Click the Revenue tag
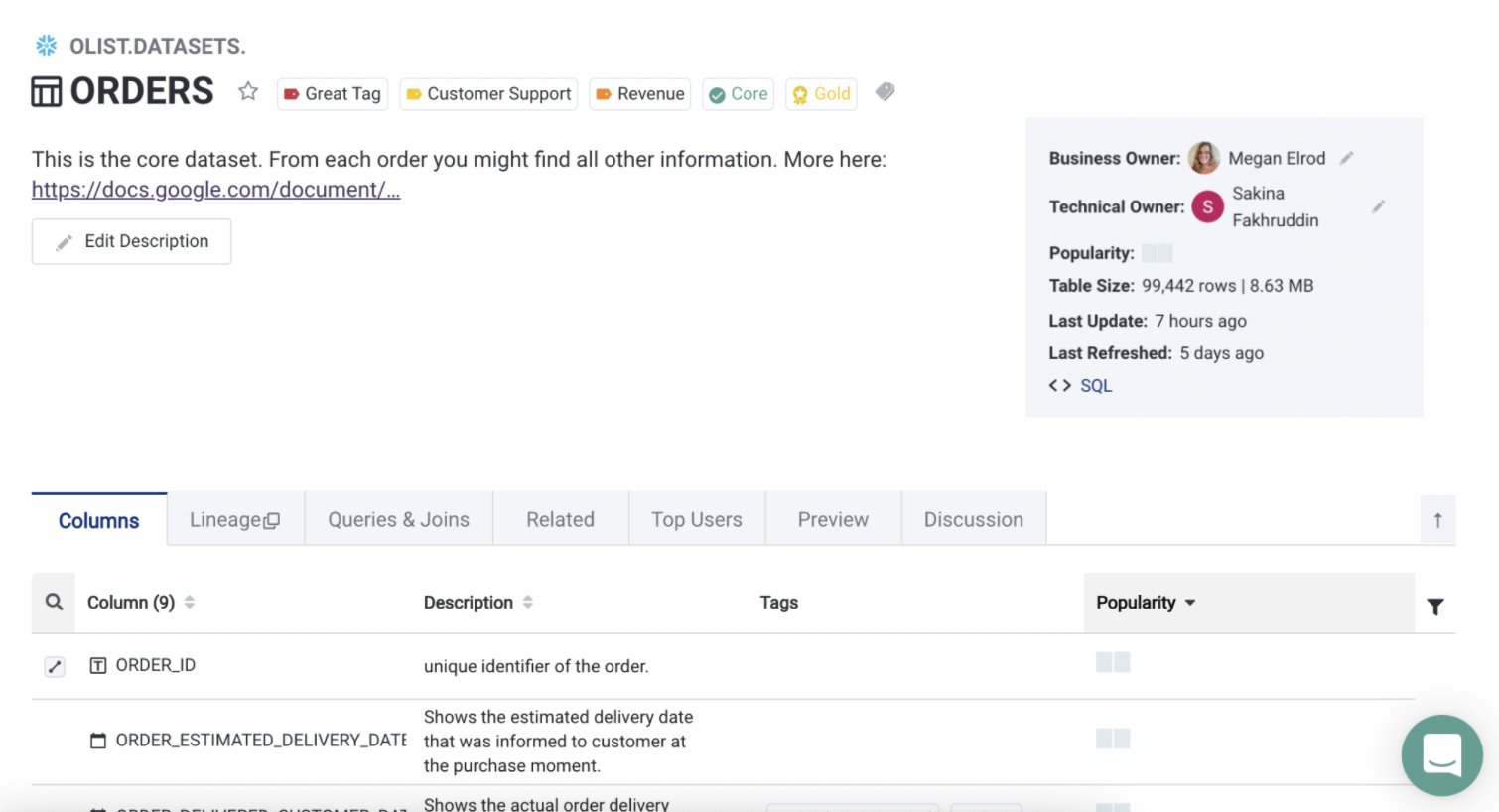The image size is (1499, 812). point(639,94)
